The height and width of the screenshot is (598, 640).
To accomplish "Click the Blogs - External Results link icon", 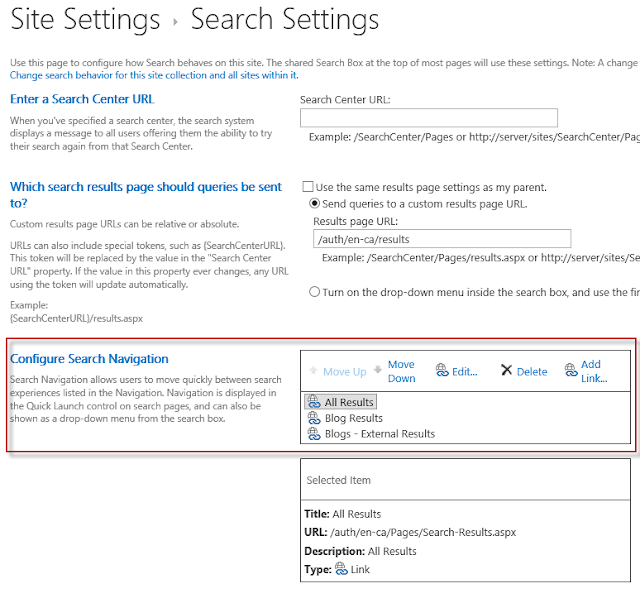I will coord(314,433).
